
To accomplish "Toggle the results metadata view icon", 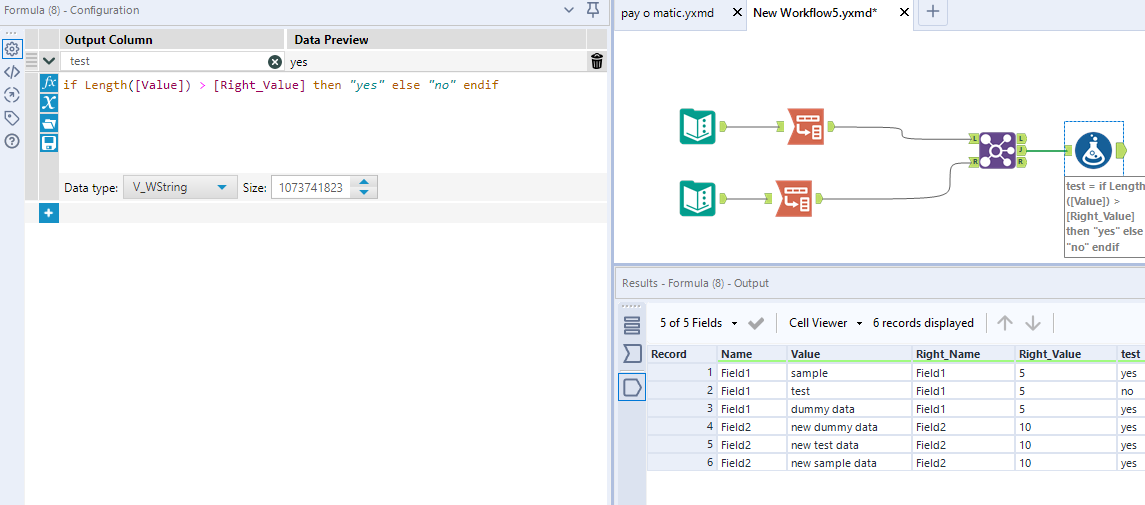I will pos(632,353).
